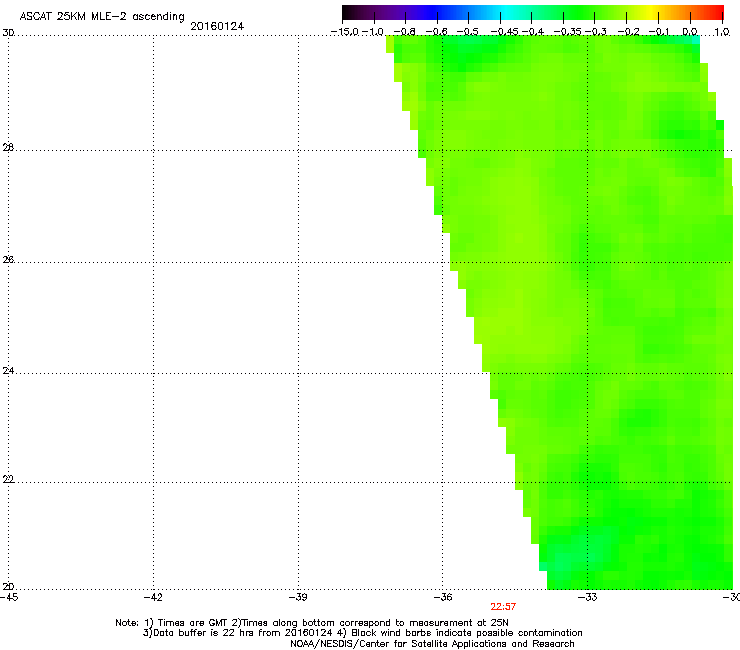Click colorbar label 0.0
740x650 pixels.
[690, 32]
